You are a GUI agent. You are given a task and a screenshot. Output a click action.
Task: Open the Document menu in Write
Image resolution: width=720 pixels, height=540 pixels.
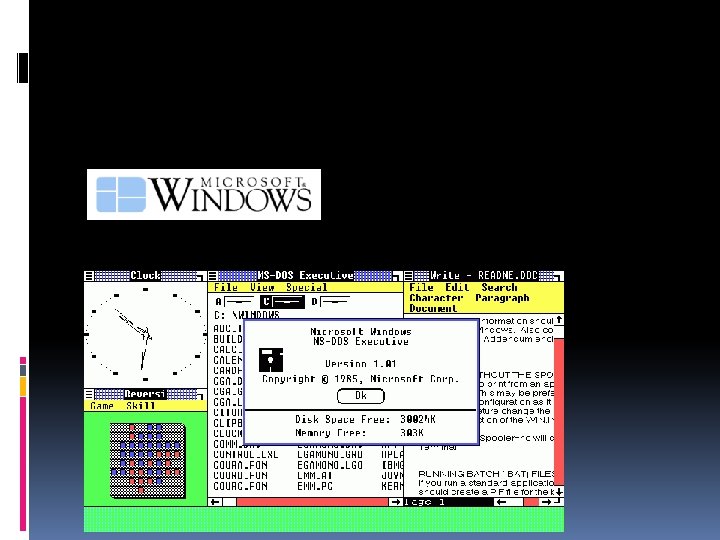tap(433, 309)
